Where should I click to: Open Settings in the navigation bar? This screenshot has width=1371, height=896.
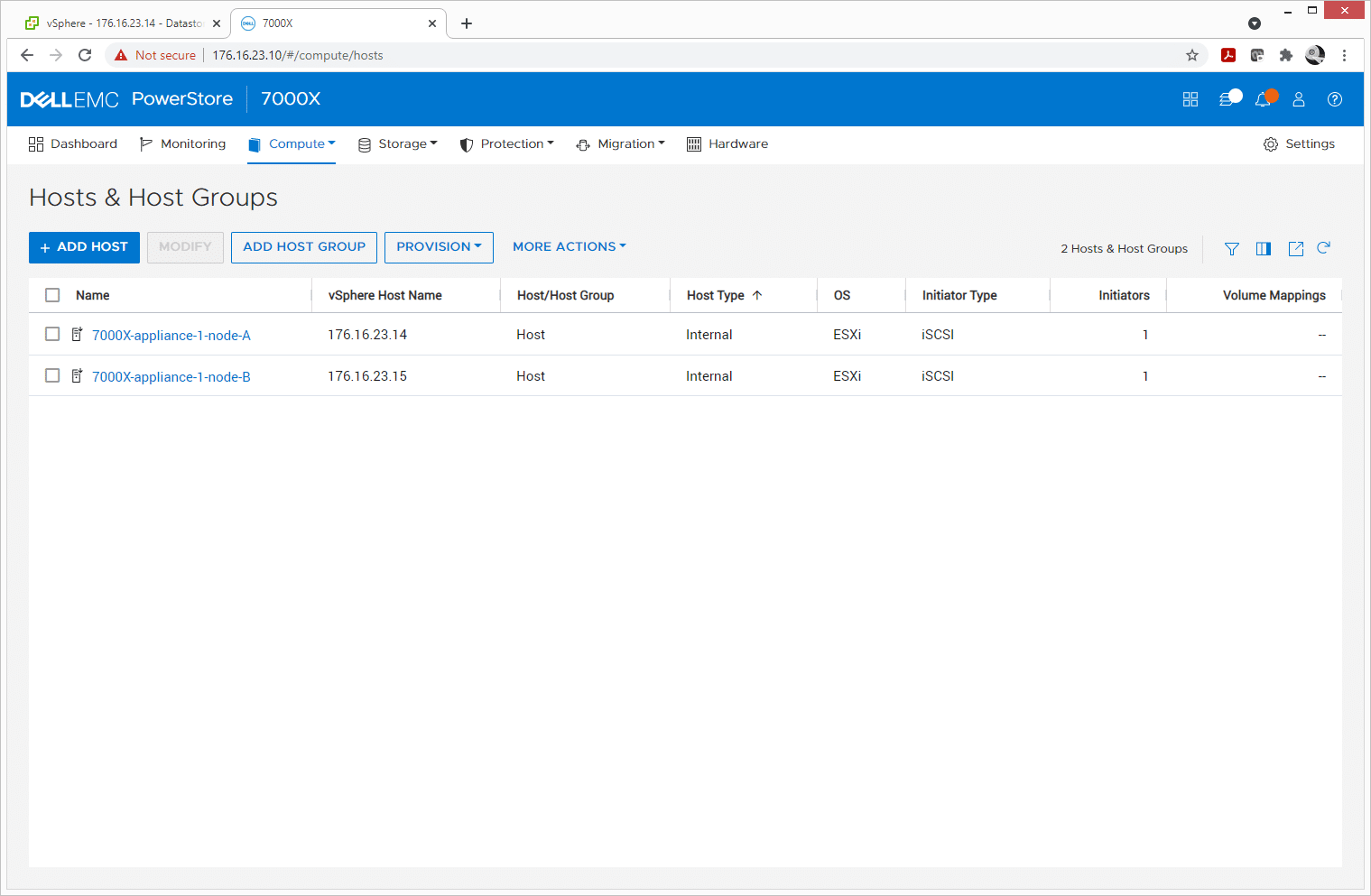1300,144
